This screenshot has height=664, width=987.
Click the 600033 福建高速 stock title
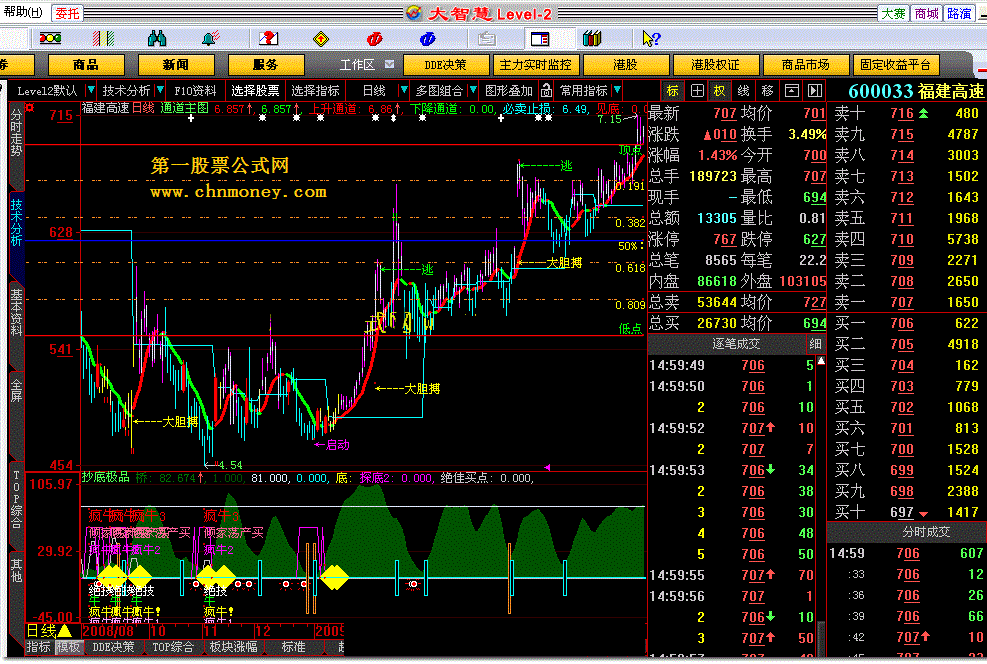(916, 91)
